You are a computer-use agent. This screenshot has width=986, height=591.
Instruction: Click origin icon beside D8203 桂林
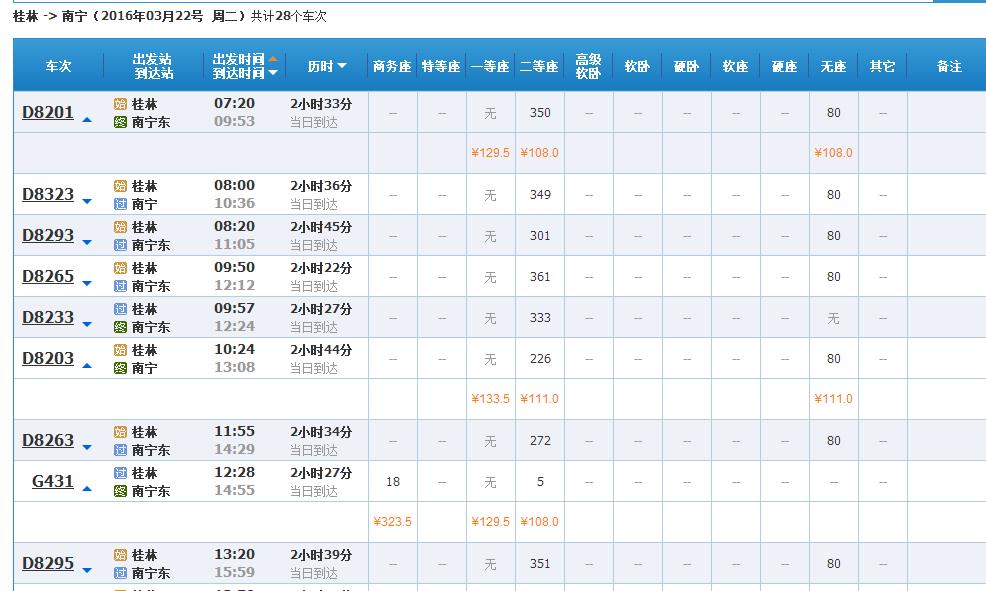coord(120,350)
